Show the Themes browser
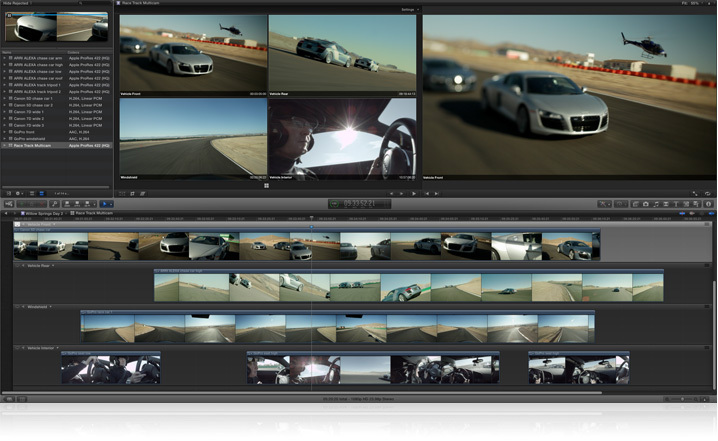This screenshot has width=718, height=441. click(x=696, y=204)
